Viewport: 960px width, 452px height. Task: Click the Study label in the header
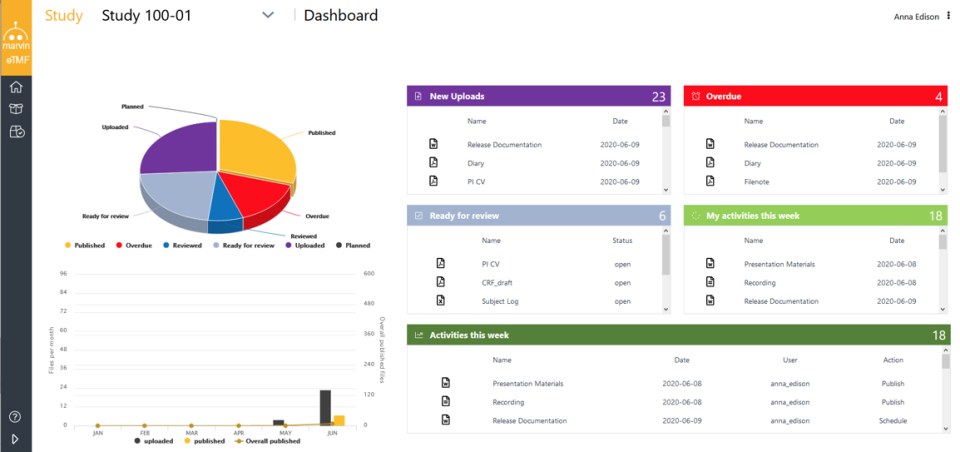pos(64,15)
